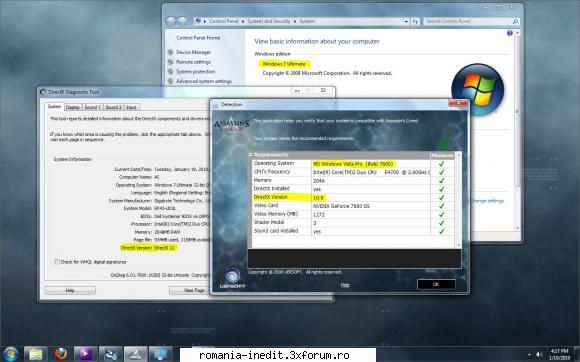Enable Check for WHQL digital signatures
The image size is (580, 362).
coord(57,262)
